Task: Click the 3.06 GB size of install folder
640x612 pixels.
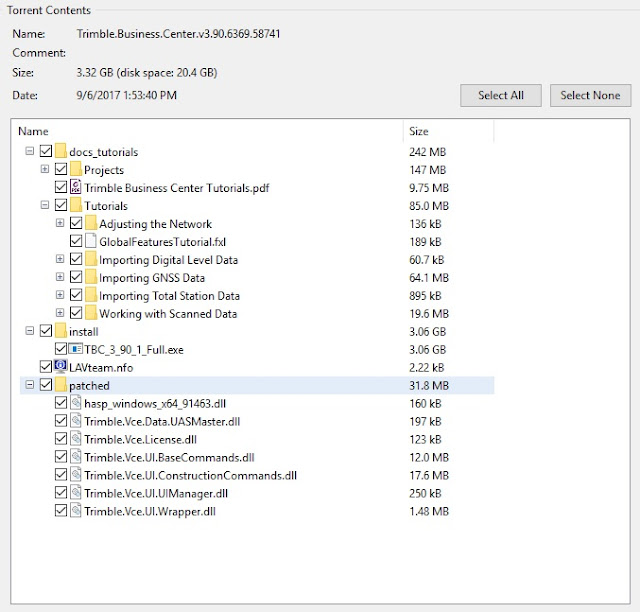Action: (x=427, y=332)
